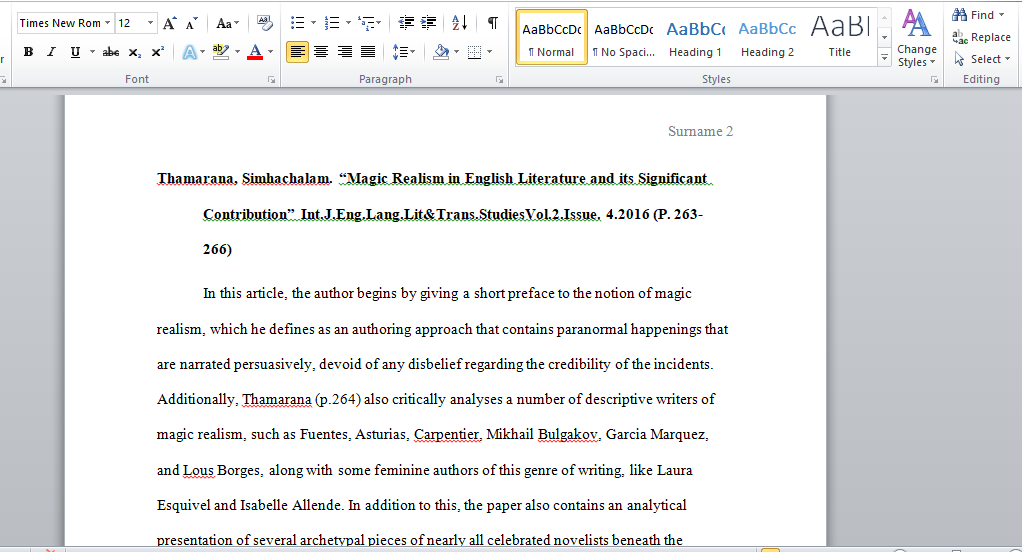Click Line Spacing icon
This screenshot has width=1022, height=552.
click(400, 52)
